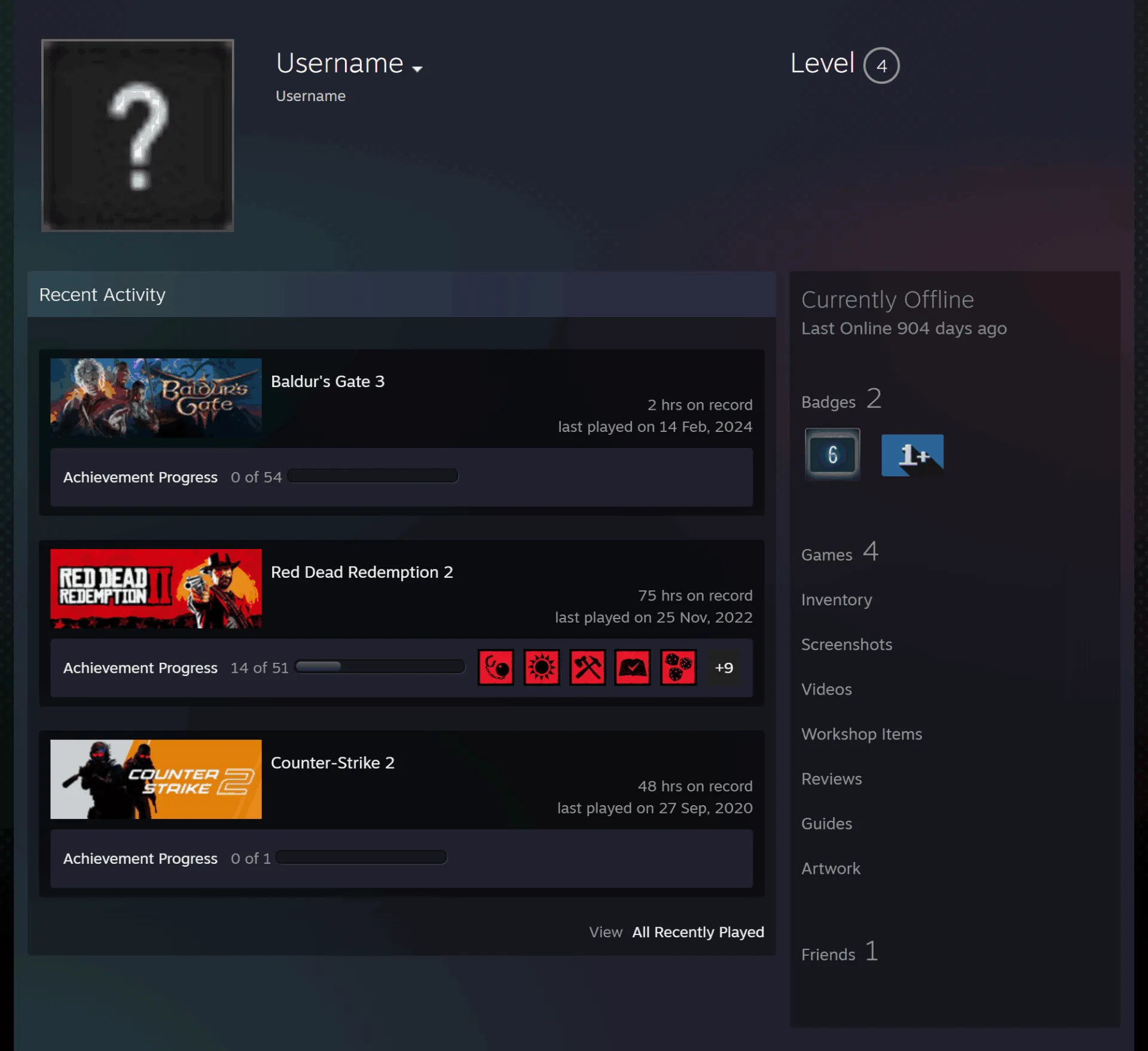The width and height of the screenshot is (1148, 1051).
Task: Click 'last played on 27 Sep, 2020'
Action: tap(655, 808)
